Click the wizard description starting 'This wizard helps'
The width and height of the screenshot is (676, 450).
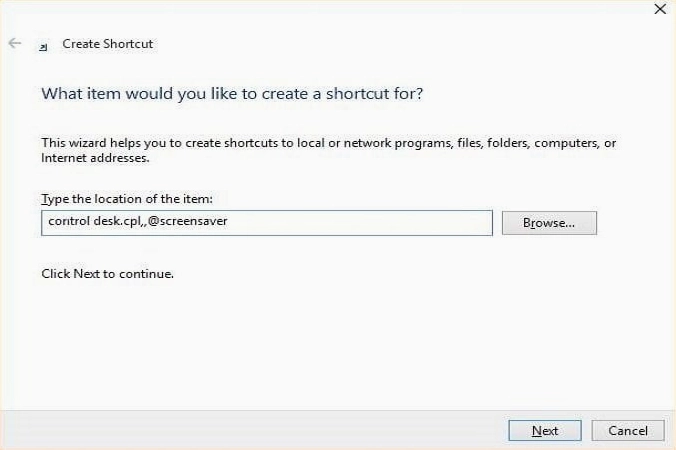click(x=328, y=143)
